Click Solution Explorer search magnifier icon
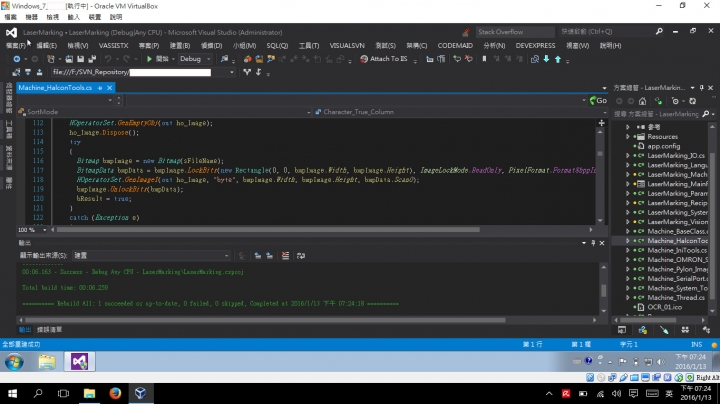This screenshot has height=404, width=720. [x=706, y=114]
